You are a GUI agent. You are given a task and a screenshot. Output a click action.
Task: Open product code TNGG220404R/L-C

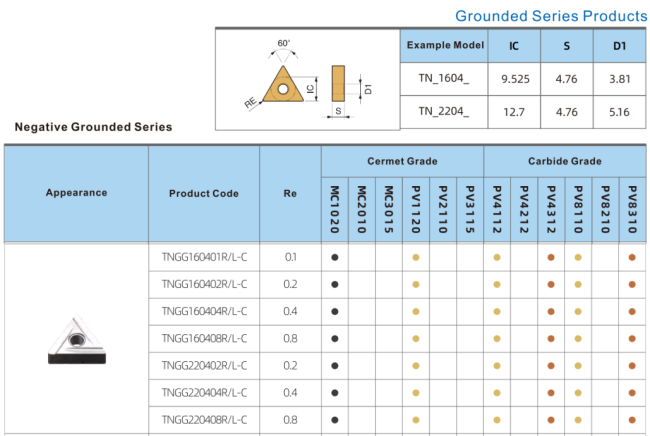pos(204,392)
